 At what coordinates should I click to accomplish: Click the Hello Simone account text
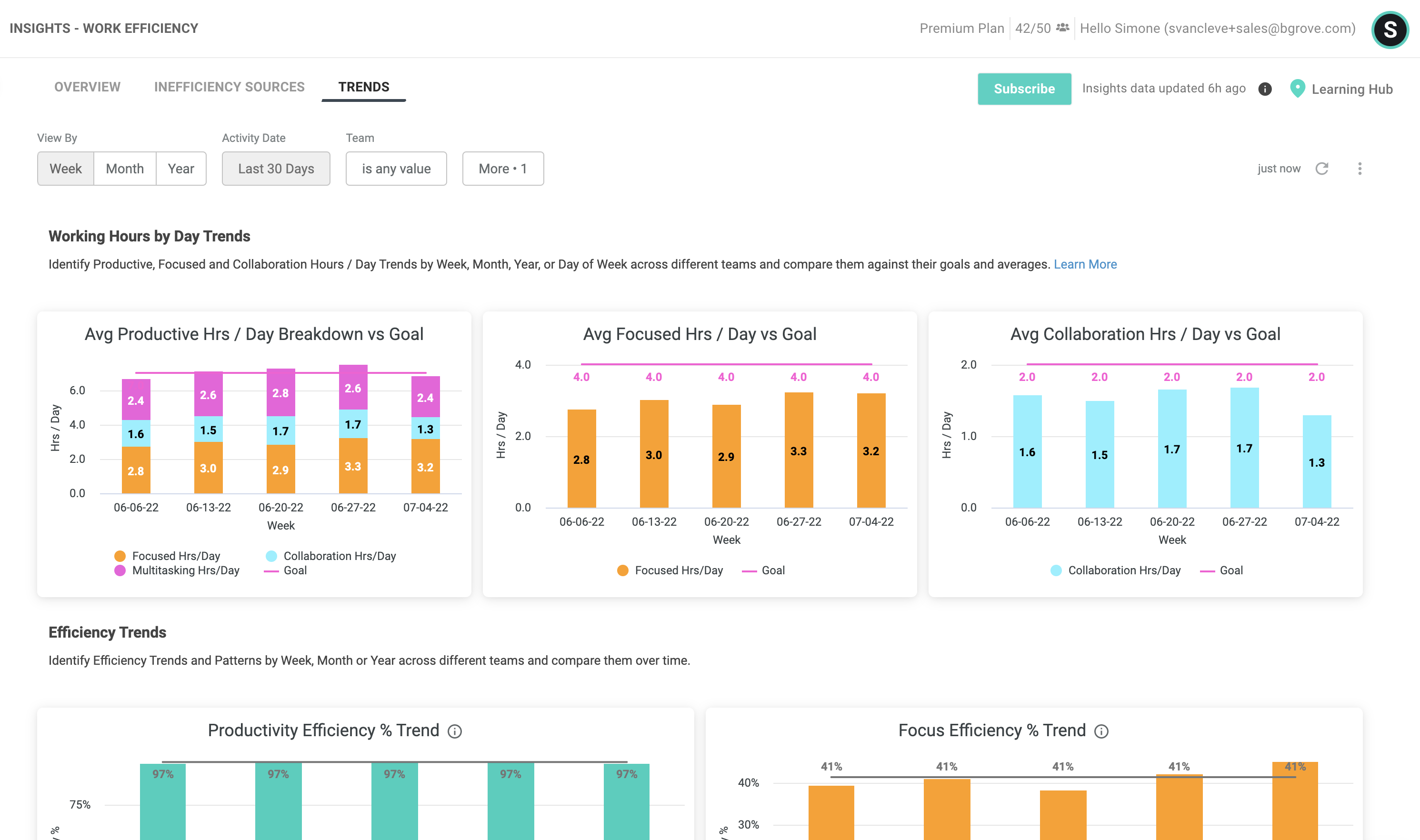pyautogui.click(x=1218, y=28)
